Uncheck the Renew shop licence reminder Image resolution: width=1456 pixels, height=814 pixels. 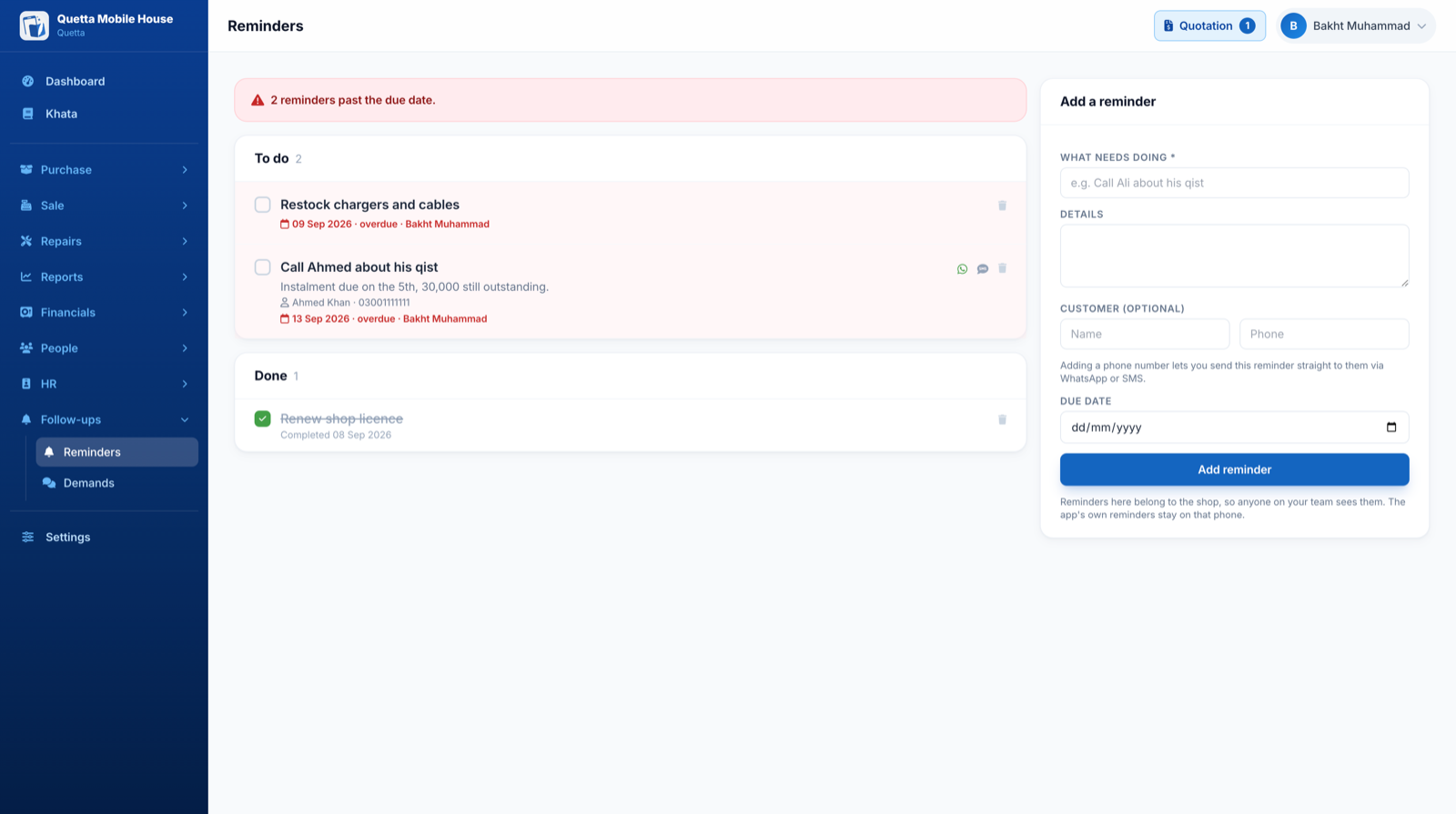coord(263,418)
